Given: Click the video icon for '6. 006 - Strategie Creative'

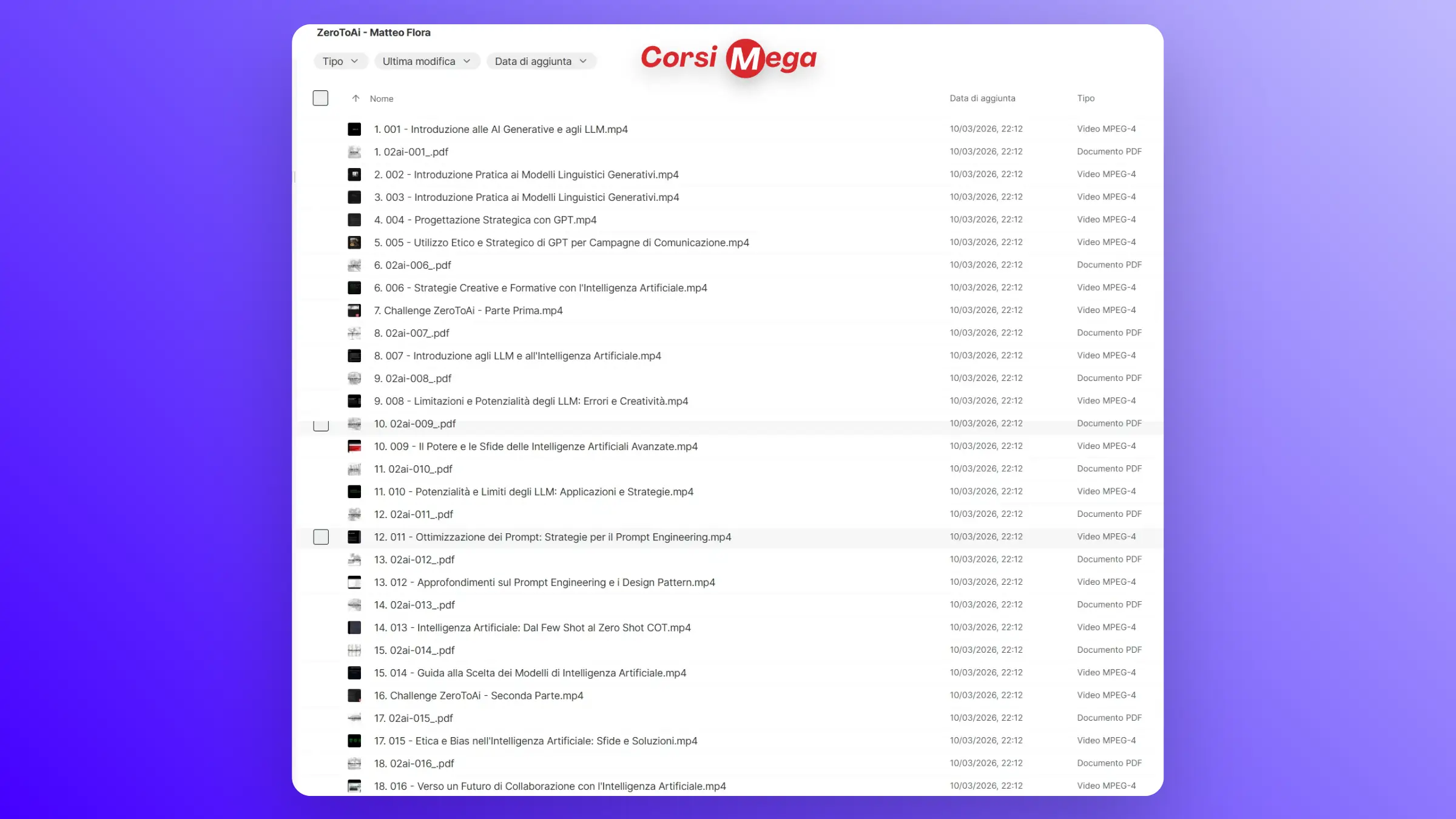Looking at the screenshot, I should pyautogui.click(x=354, y=288).
